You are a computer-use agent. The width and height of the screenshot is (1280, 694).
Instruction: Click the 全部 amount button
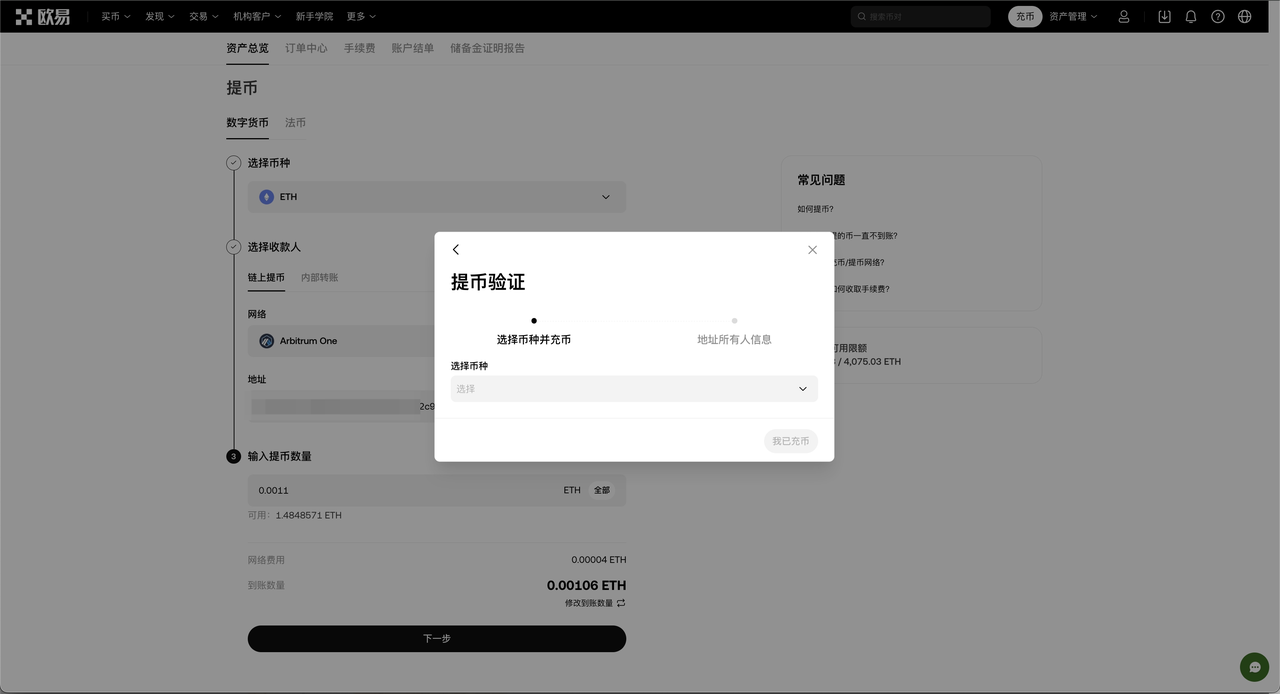[601, 491]
